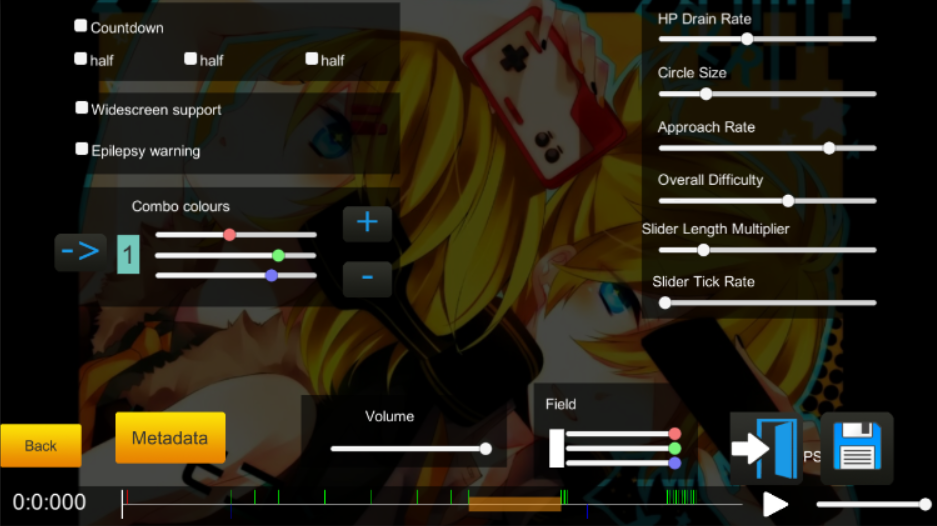Click the playback speed slider handle beside play
The width and height of the screenshot is (937, 526).
coord(925,504)
